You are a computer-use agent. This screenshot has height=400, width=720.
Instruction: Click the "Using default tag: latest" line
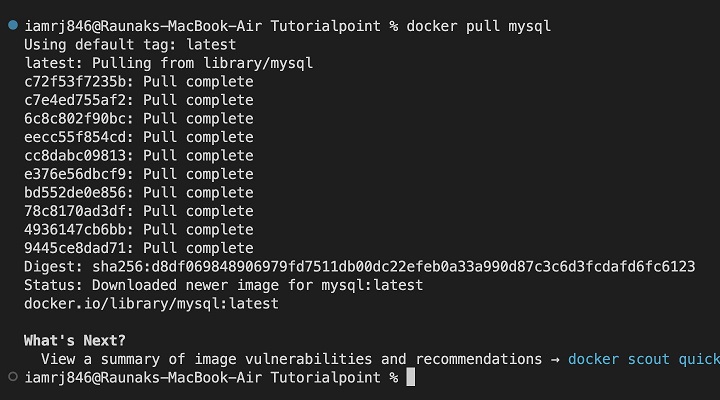[x=130, y=45]
